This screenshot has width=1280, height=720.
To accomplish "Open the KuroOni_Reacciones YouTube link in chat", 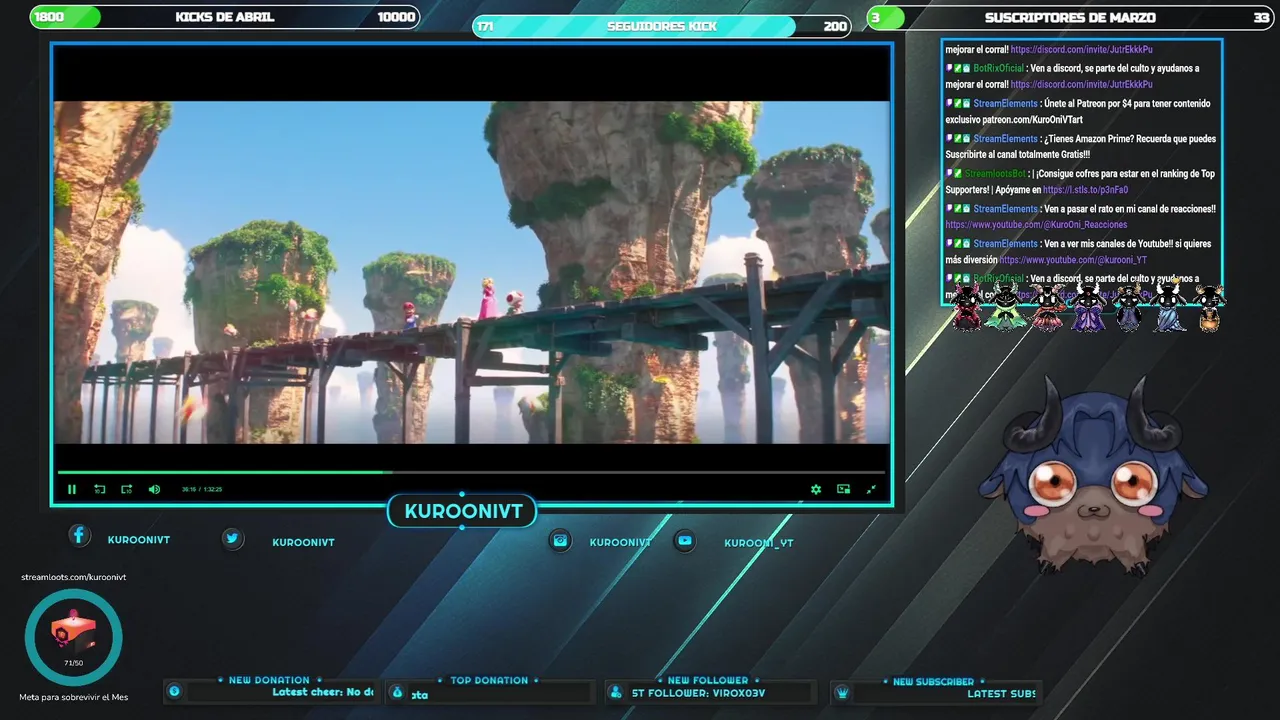I will coord(1036,225).
